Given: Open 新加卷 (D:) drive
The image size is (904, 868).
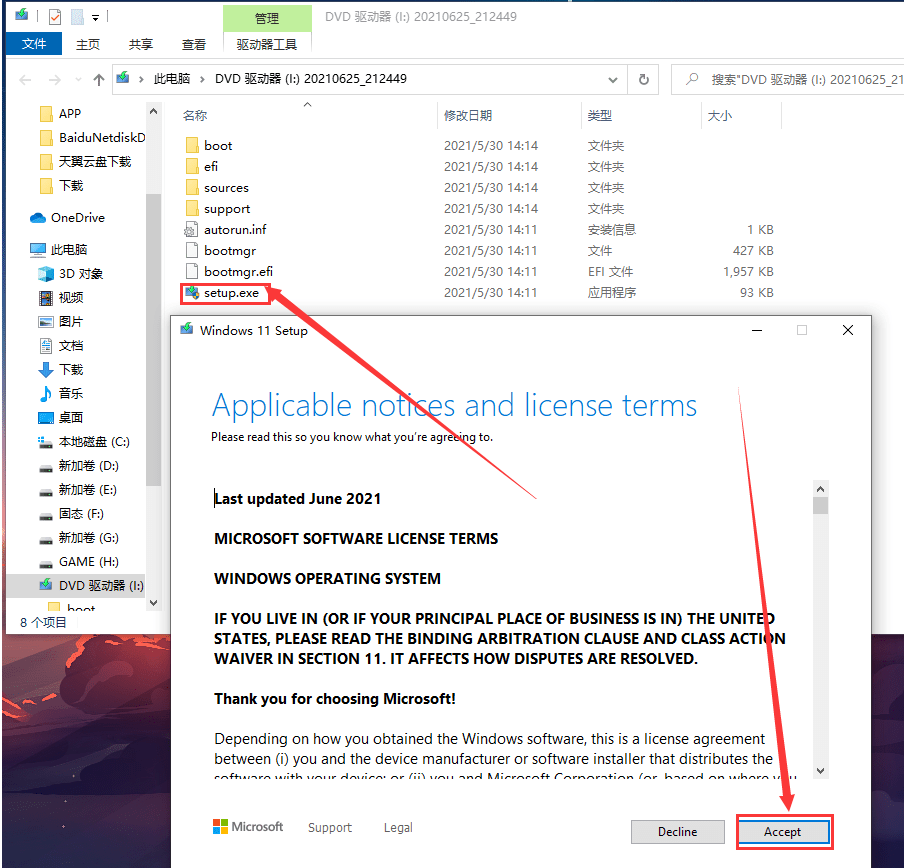Looking at the screenshot, I should pyautogui.click(x=79, y=466).
